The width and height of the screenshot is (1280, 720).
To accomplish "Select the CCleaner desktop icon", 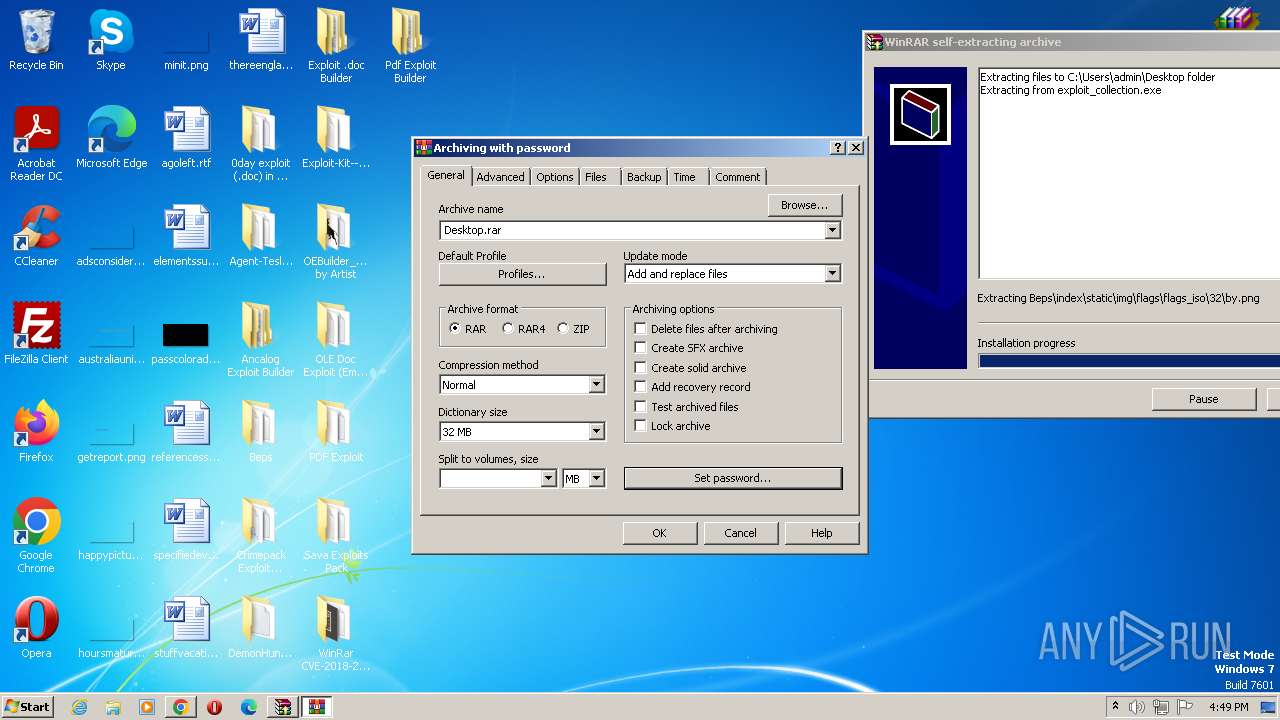I will click(x=36, y=236).
